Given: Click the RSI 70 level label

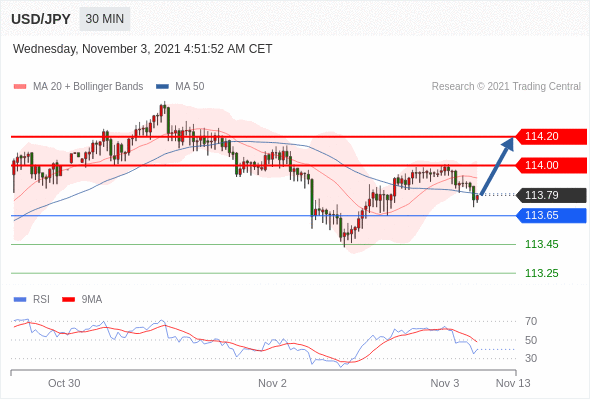Looking at the screenshot, I should 531,321.
